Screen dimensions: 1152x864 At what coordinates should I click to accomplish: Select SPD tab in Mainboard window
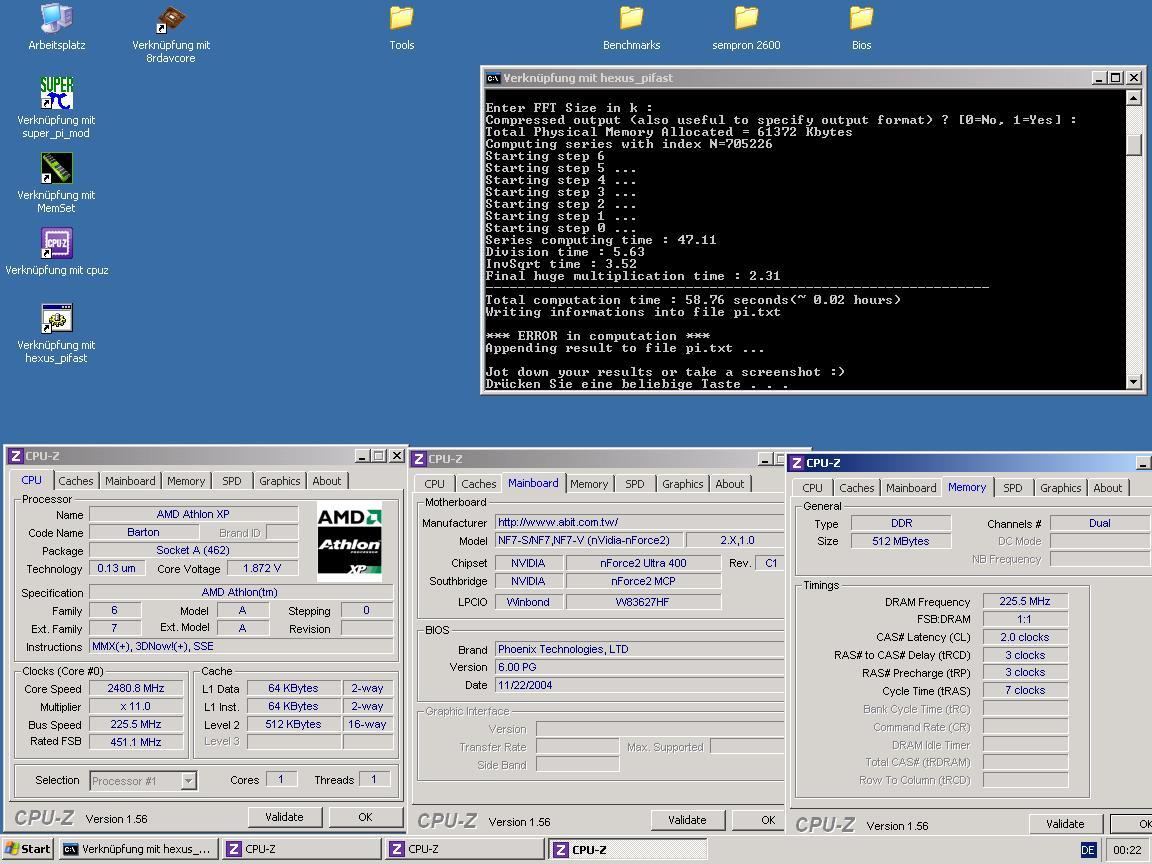(635, 484)
